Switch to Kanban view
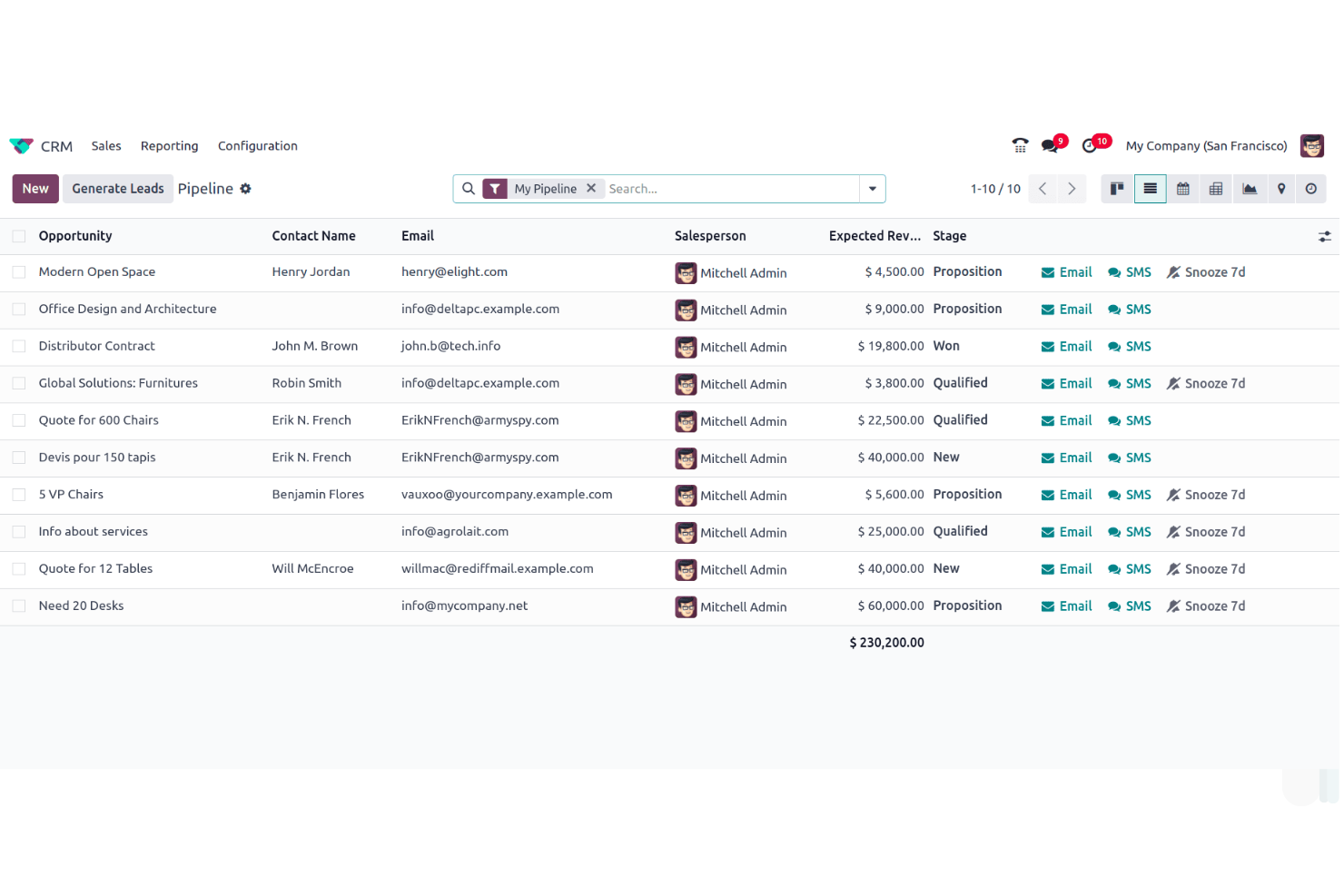This screenshot has width=1344, height=896. click(x=1117, y=188)
